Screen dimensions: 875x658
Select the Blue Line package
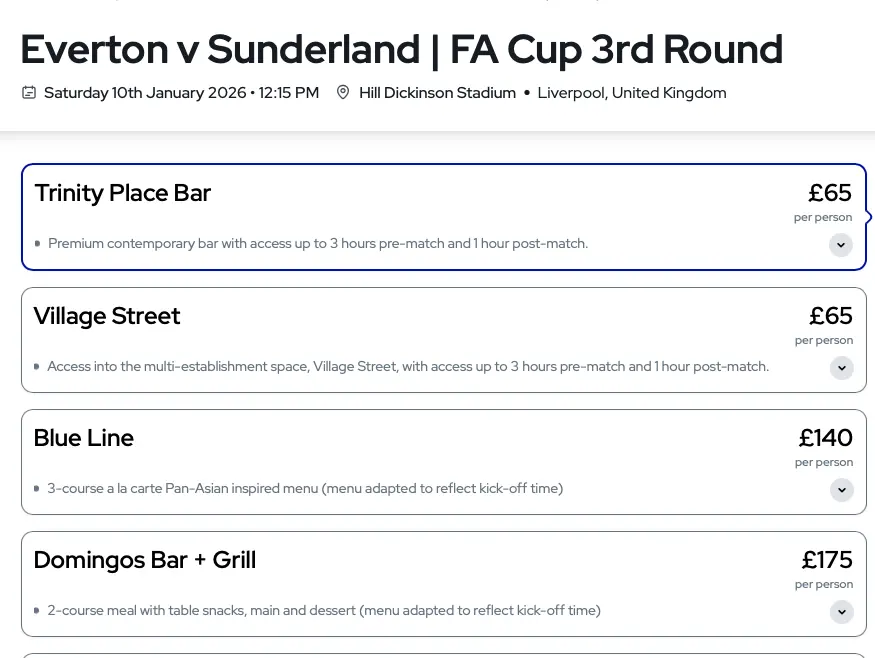(x=84, y=438)
